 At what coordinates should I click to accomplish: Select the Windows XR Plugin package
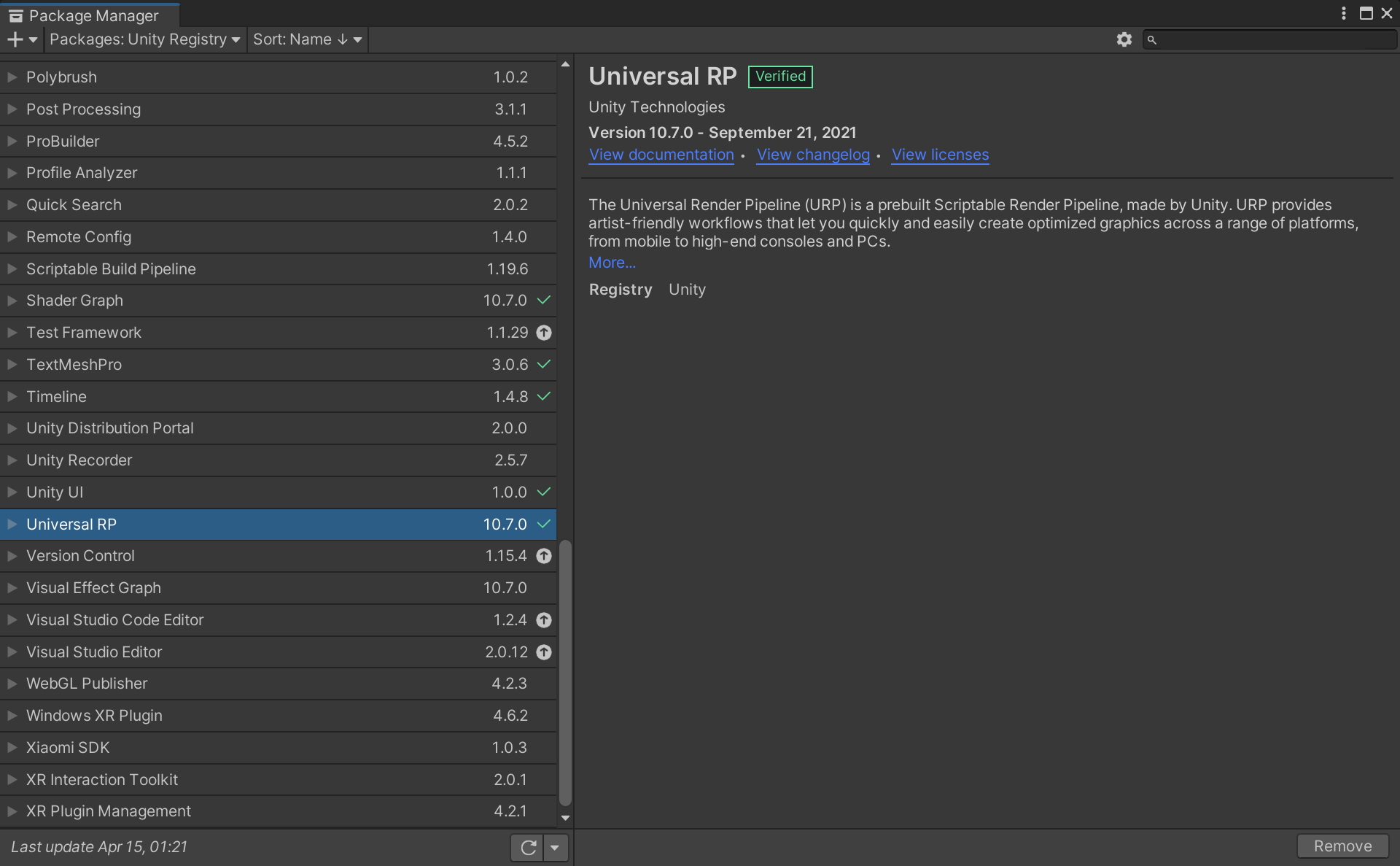[278, 716]
